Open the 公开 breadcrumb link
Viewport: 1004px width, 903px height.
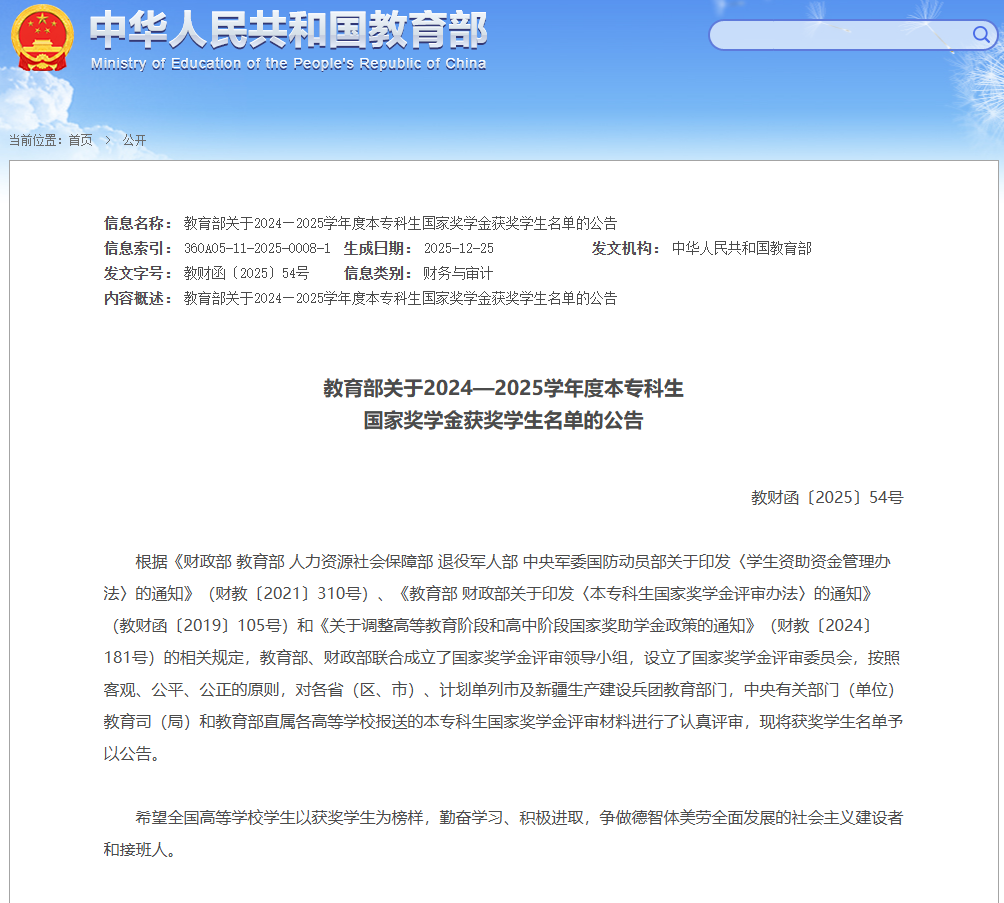point(134,140)
